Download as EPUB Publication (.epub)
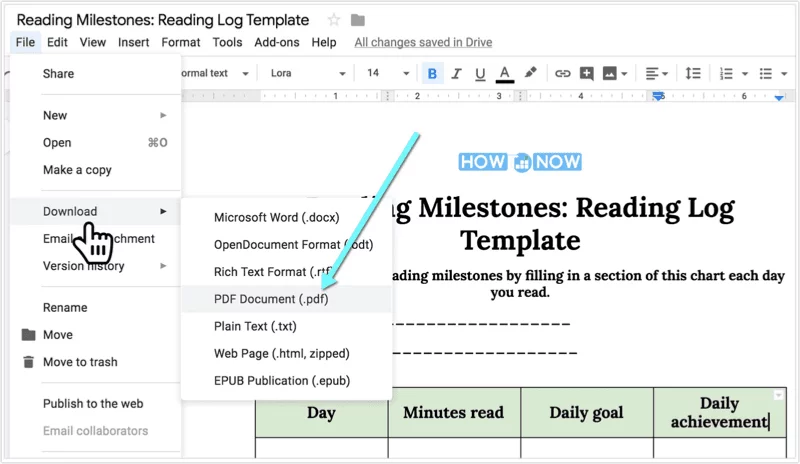Viewport: 800px width, 464px height. pos(287,381)
